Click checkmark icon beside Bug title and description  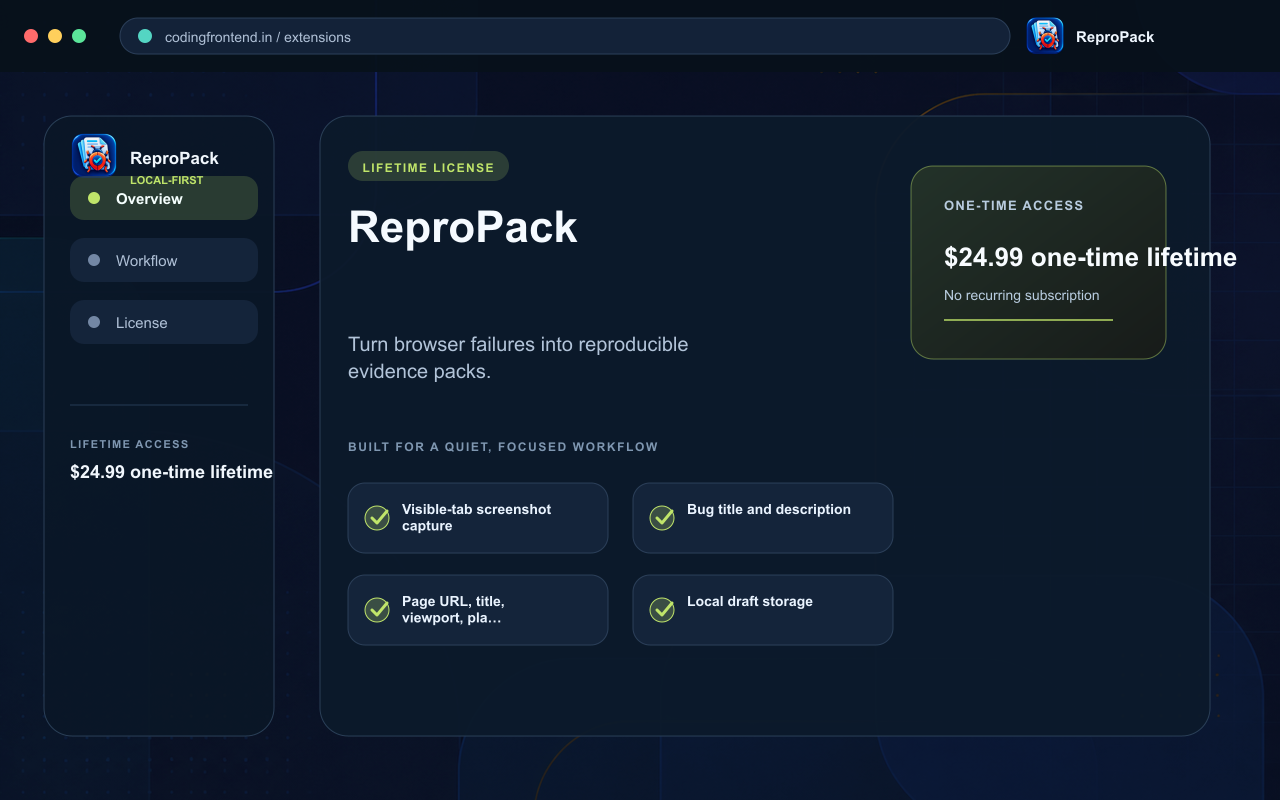click(662, 517)
